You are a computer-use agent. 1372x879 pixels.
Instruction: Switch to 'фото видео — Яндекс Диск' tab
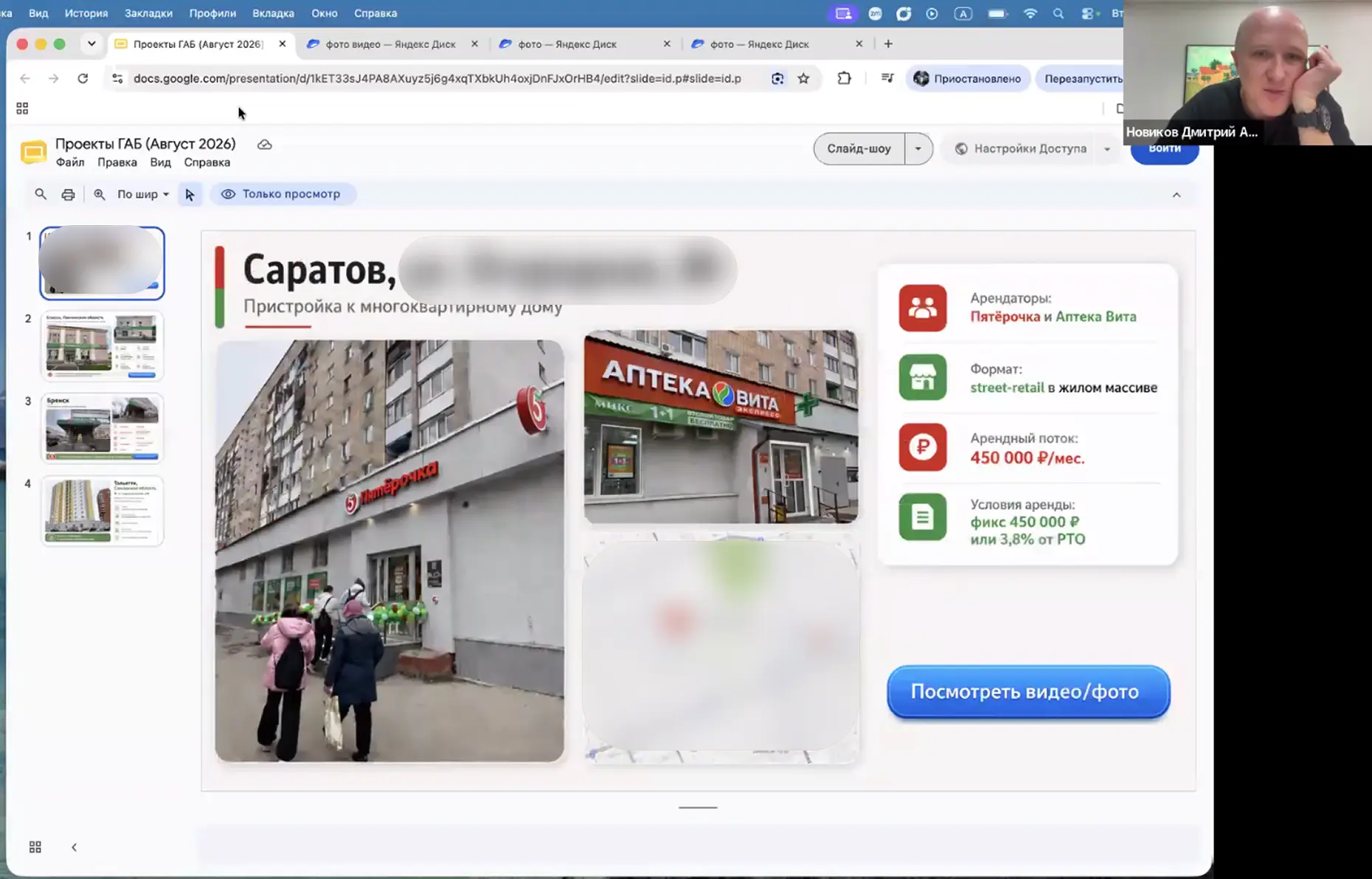pos(391,44)
